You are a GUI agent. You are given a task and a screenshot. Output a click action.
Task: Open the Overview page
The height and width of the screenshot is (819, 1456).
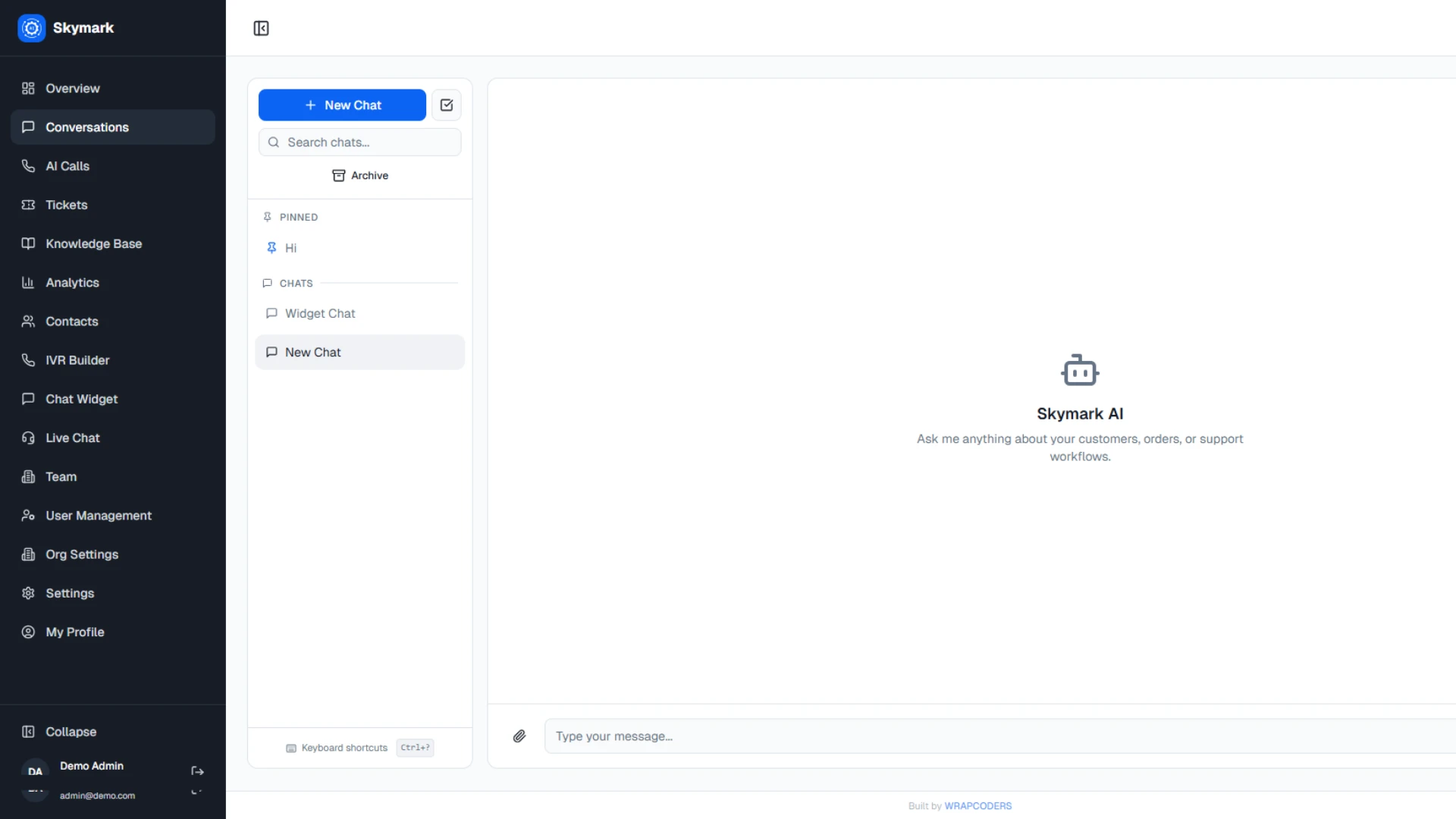(x=112, y=88)
